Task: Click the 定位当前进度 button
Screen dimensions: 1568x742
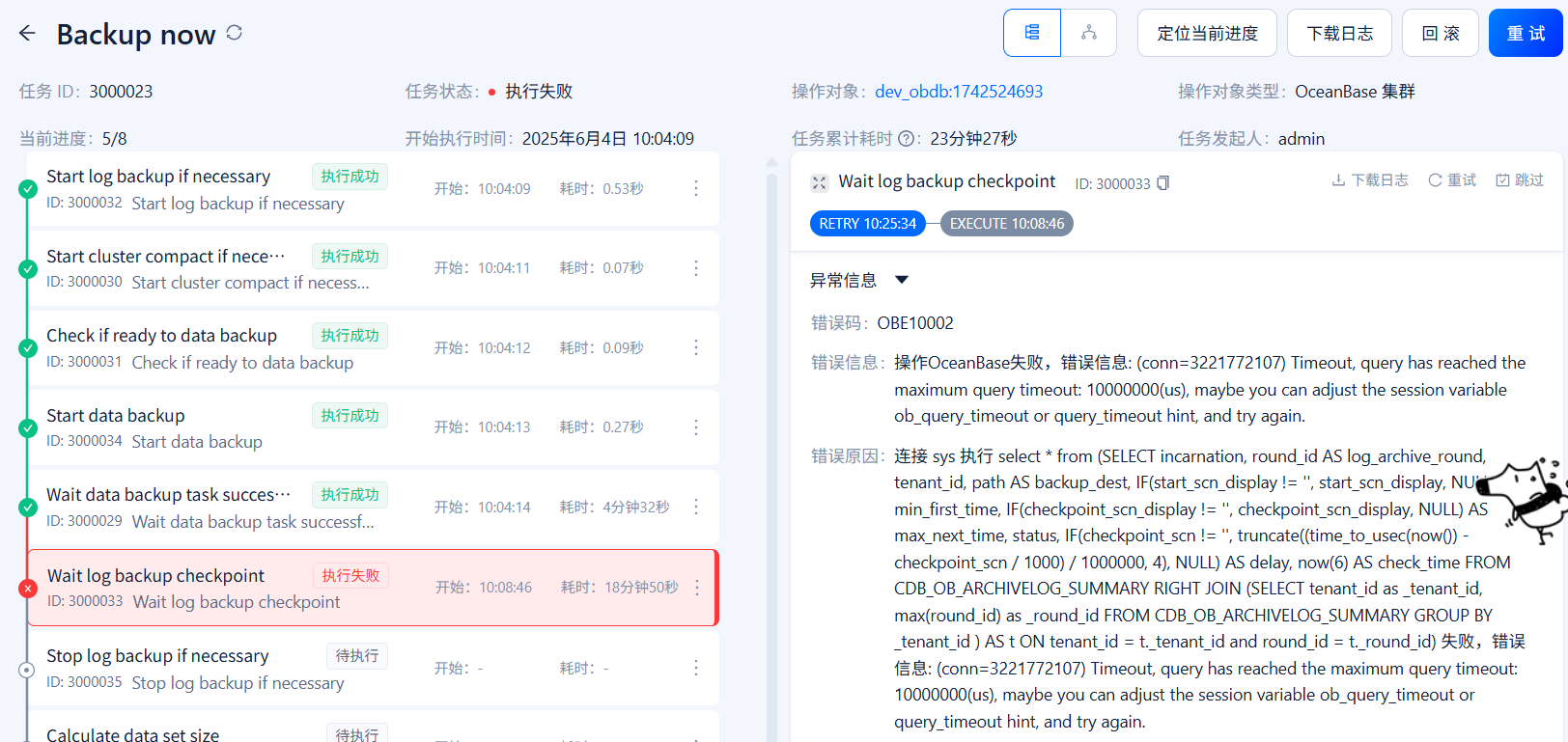Action: [x=1207, y=33]
